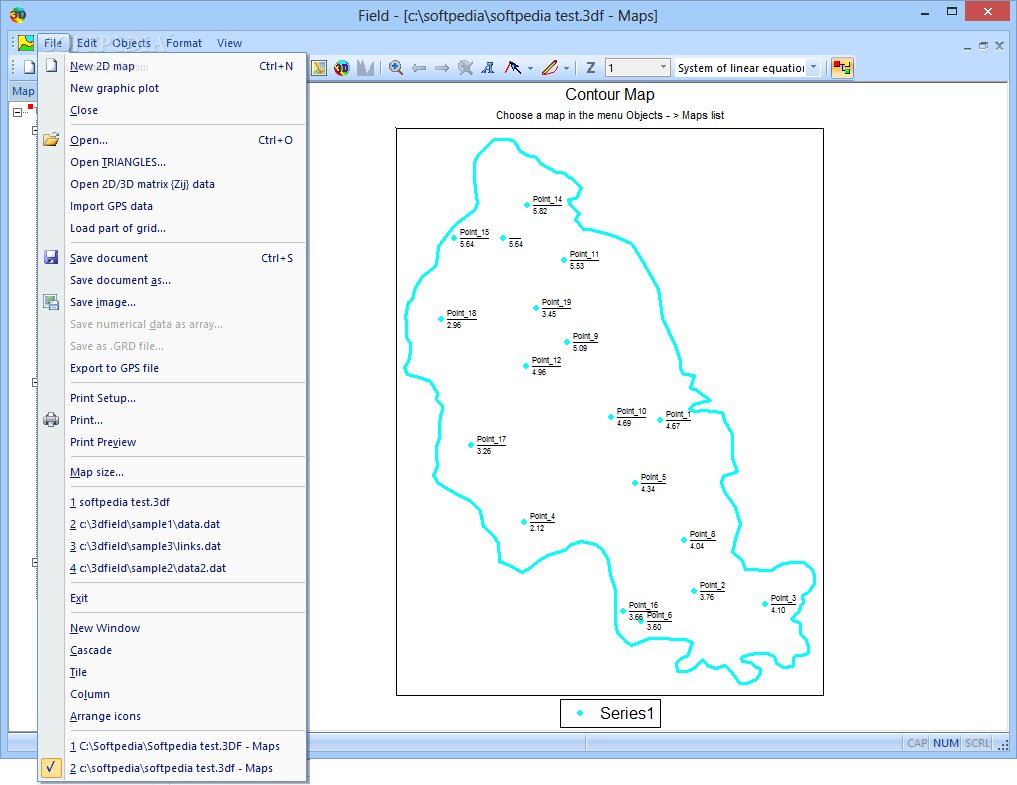Click the new document toolbar icon
The width and height of the screenshot is (1017, 785).
point(29,67)
